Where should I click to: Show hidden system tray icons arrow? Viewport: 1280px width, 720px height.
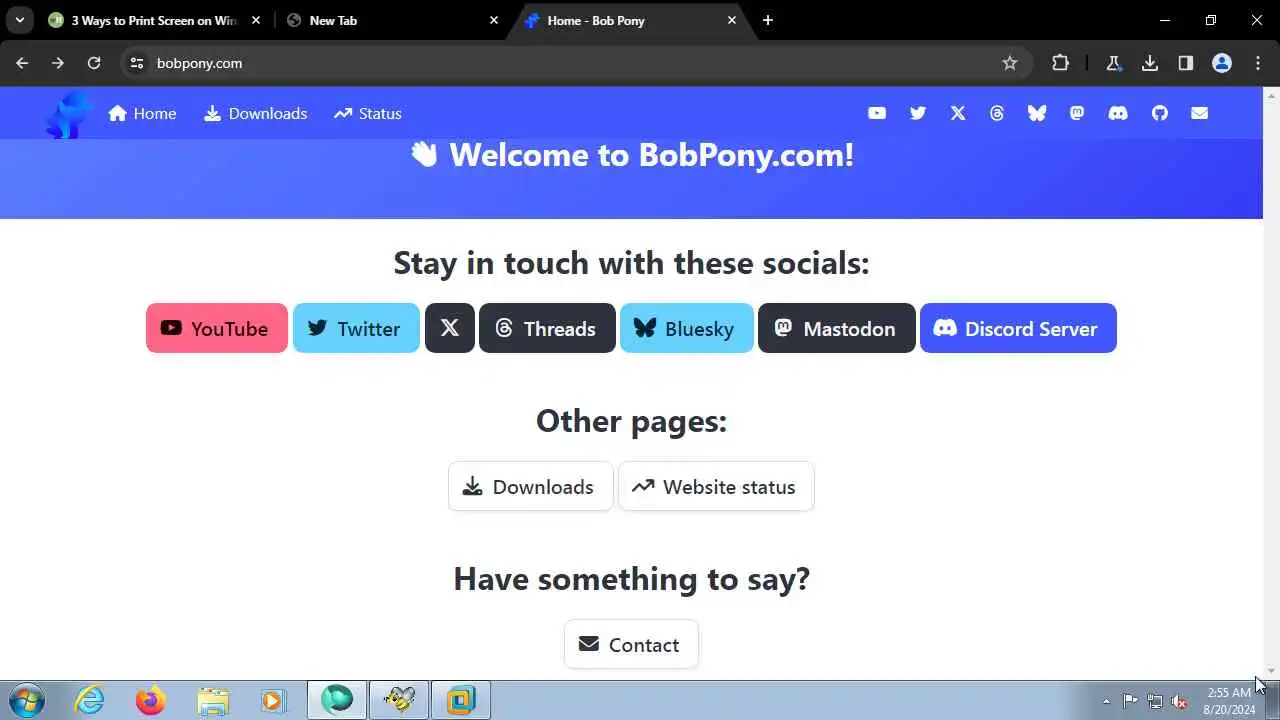click(x=1106, y=701)
